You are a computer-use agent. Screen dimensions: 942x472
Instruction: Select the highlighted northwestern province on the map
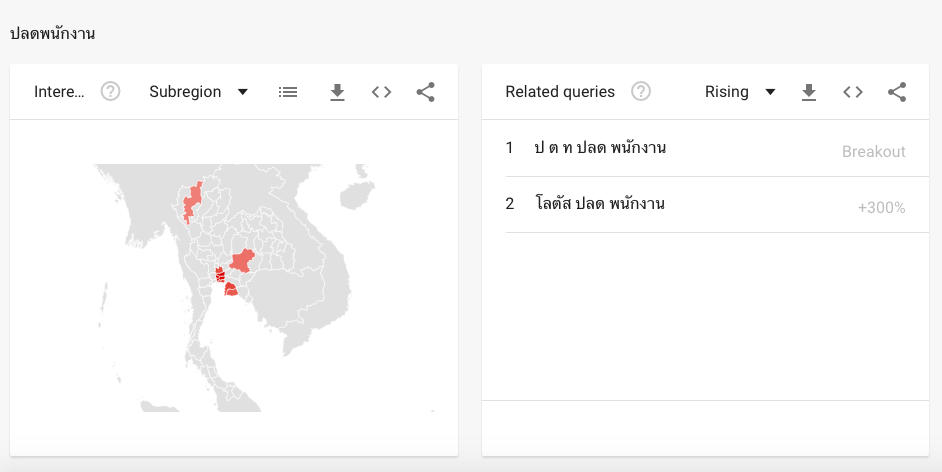point(192,201)
